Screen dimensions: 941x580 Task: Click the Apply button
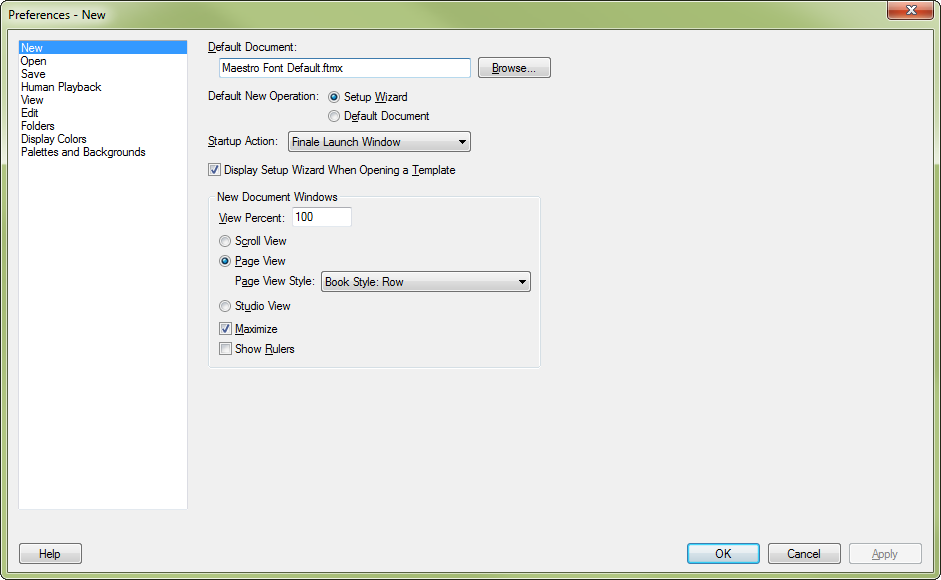coord(885,554)
